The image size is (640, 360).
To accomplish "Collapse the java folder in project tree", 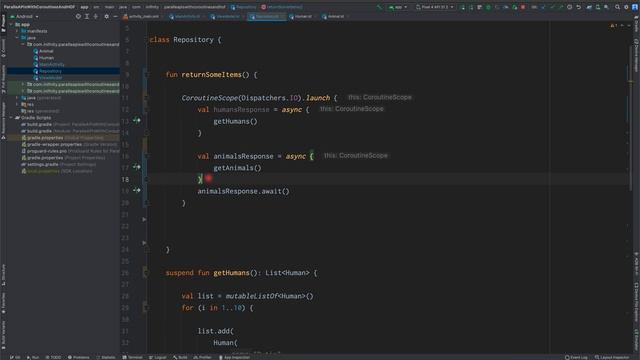I will pyautogui.click(x=17, y=38).
